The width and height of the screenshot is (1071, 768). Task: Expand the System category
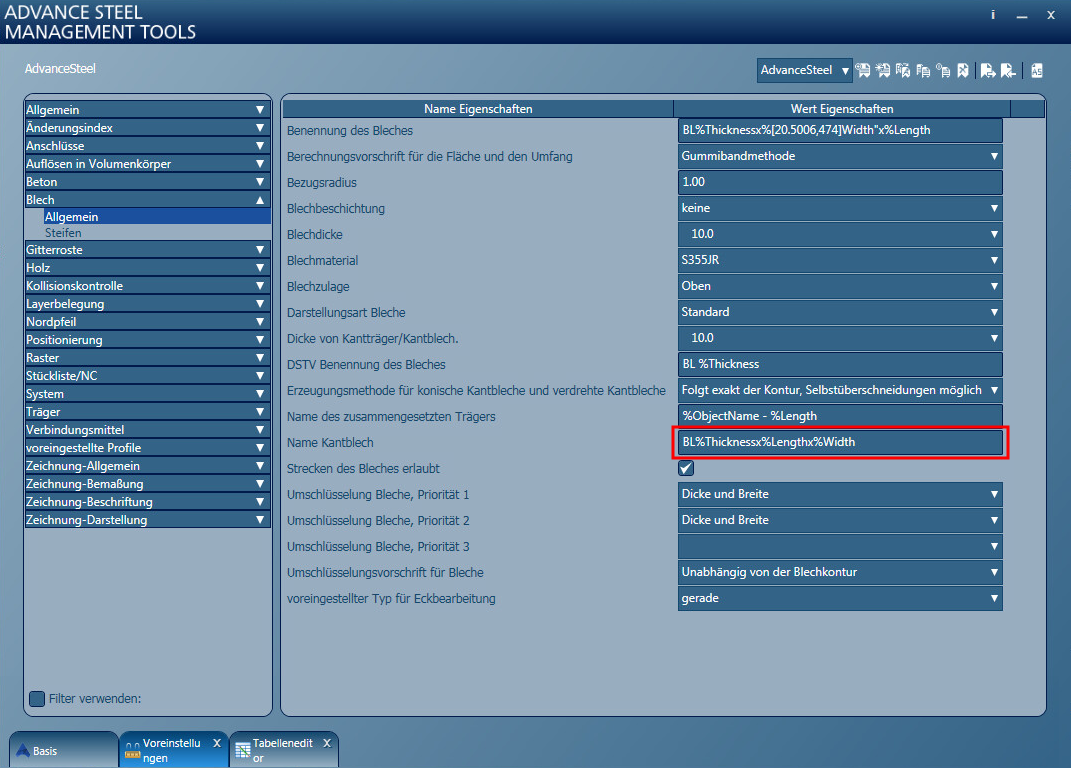click(148, 394)
